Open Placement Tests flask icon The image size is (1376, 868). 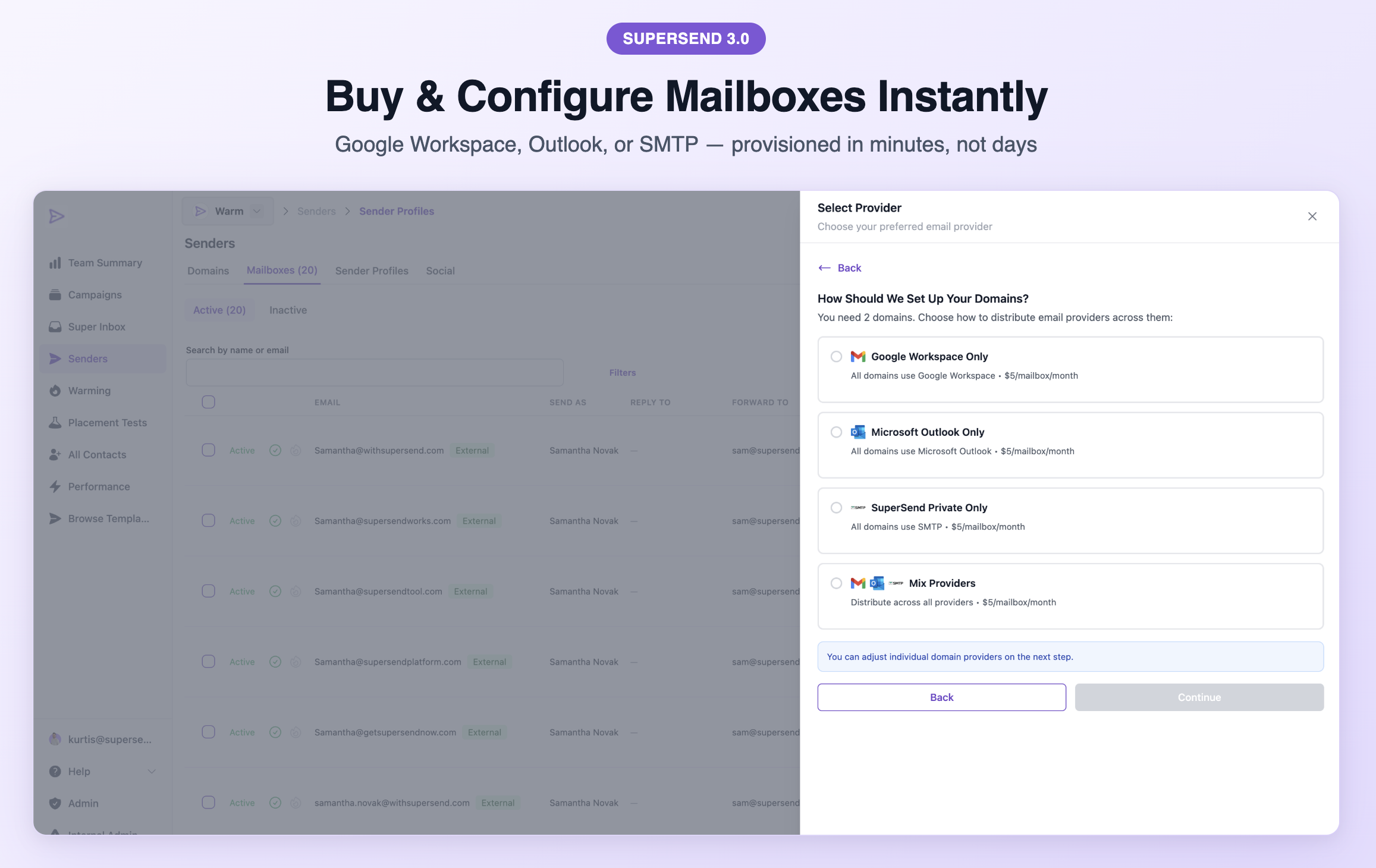tap(55, 423)
